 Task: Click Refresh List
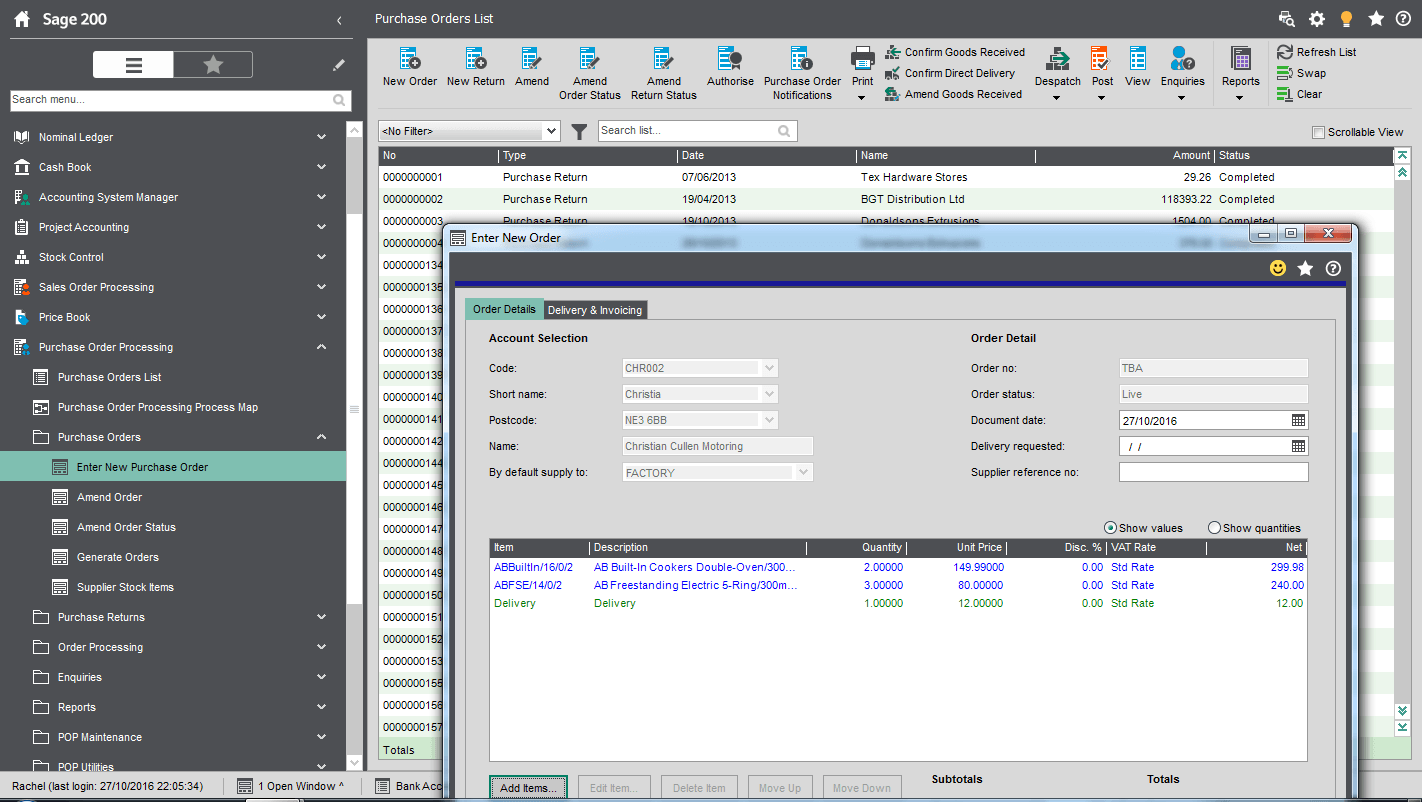pos(1316,52)
